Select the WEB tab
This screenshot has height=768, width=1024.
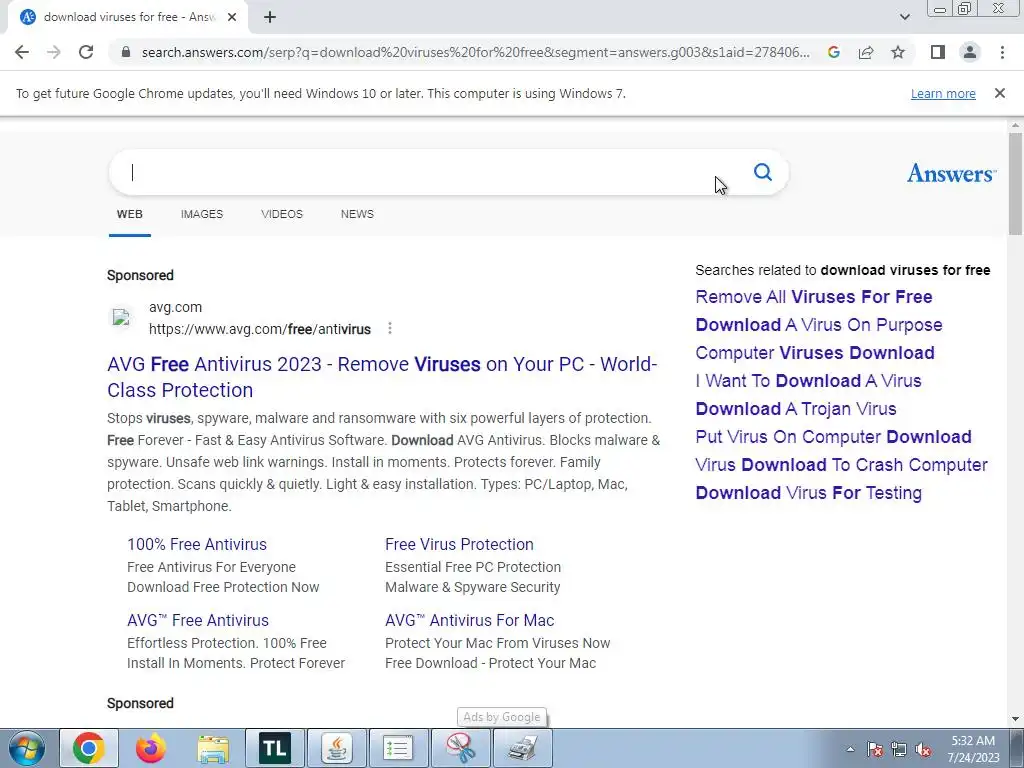(x=129, y=214)
